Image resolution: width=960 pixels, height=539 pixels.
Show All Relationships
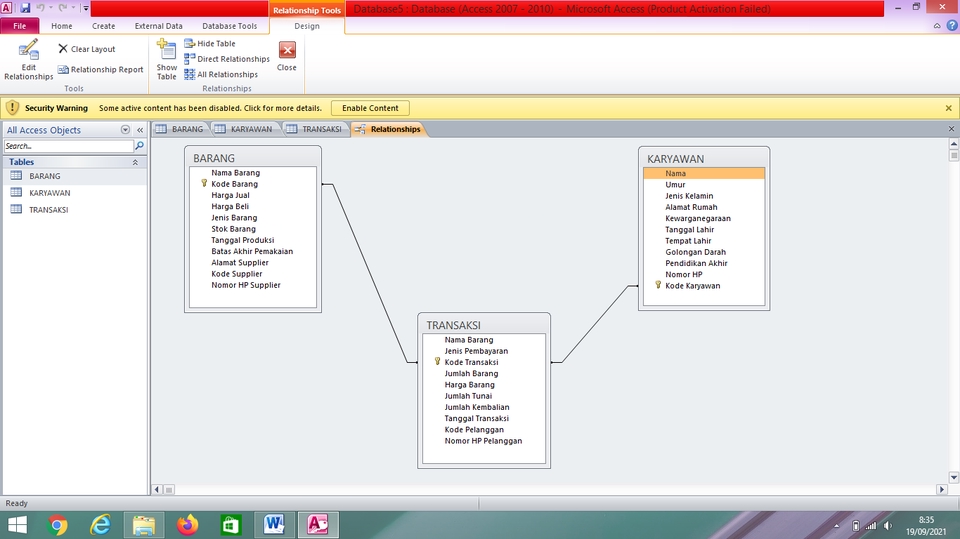point(221,74)
